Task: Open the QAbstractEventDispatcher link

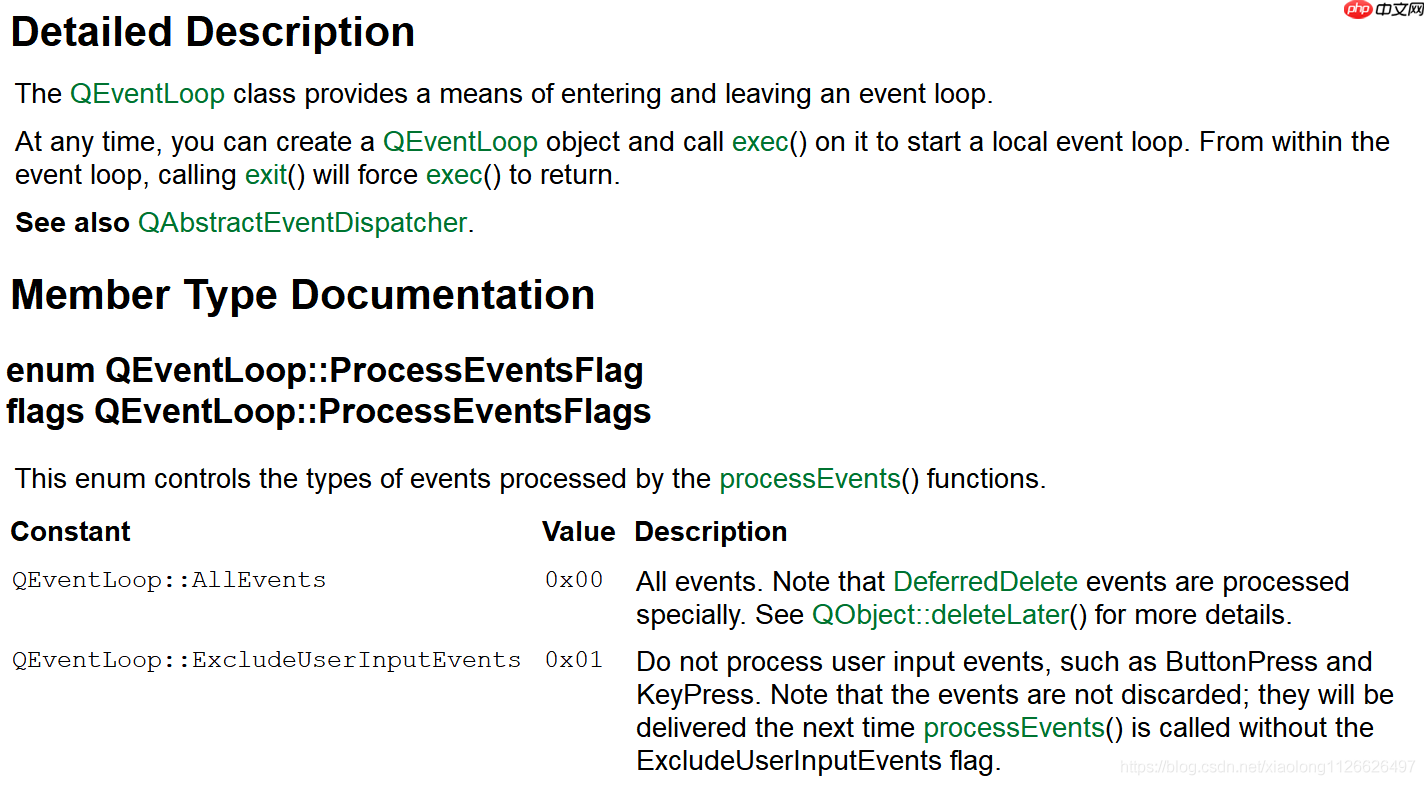Action: pos(302,223)
